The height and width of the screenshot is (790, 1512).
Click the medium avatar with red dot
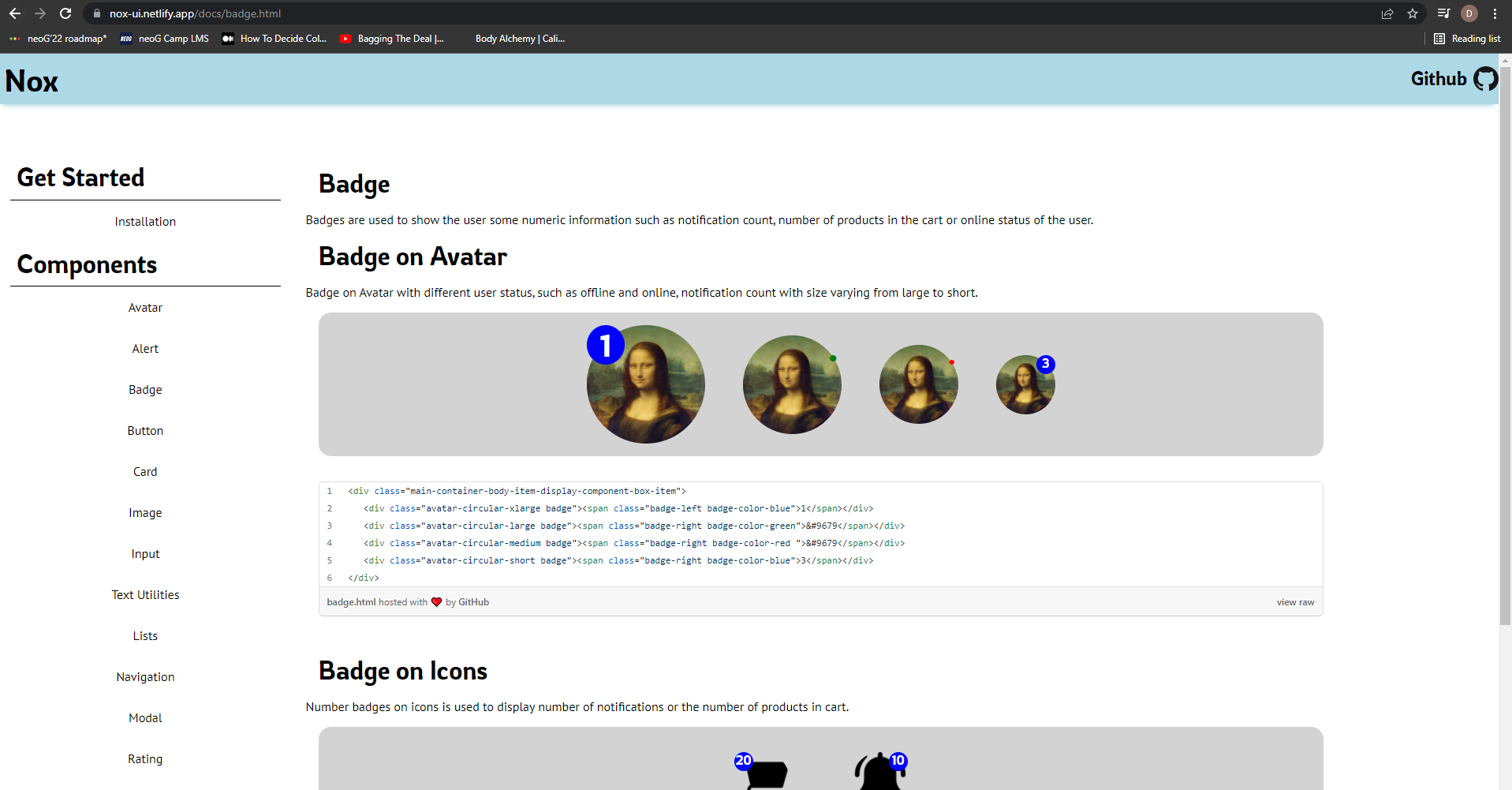click(919, 384)
